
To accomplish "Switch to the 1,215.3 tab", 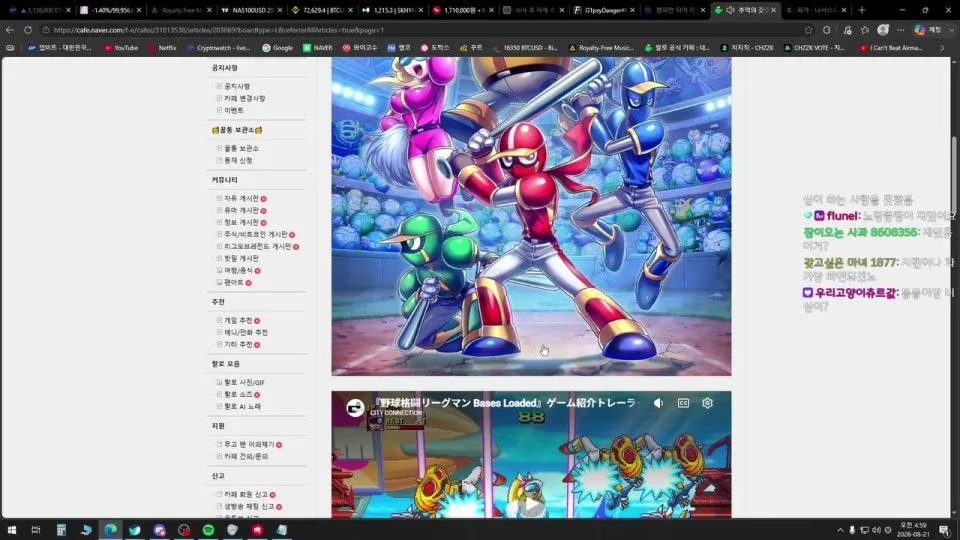I will click(392, 10).
